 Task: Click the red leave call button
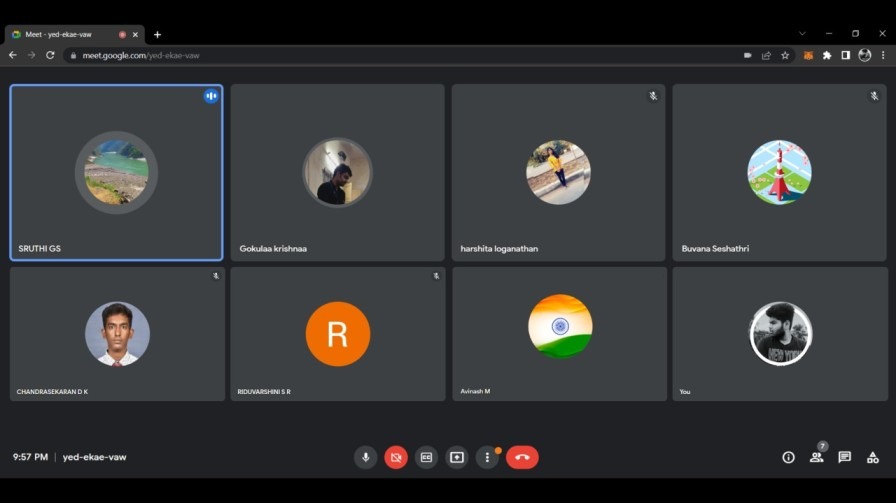coord(522,457)
